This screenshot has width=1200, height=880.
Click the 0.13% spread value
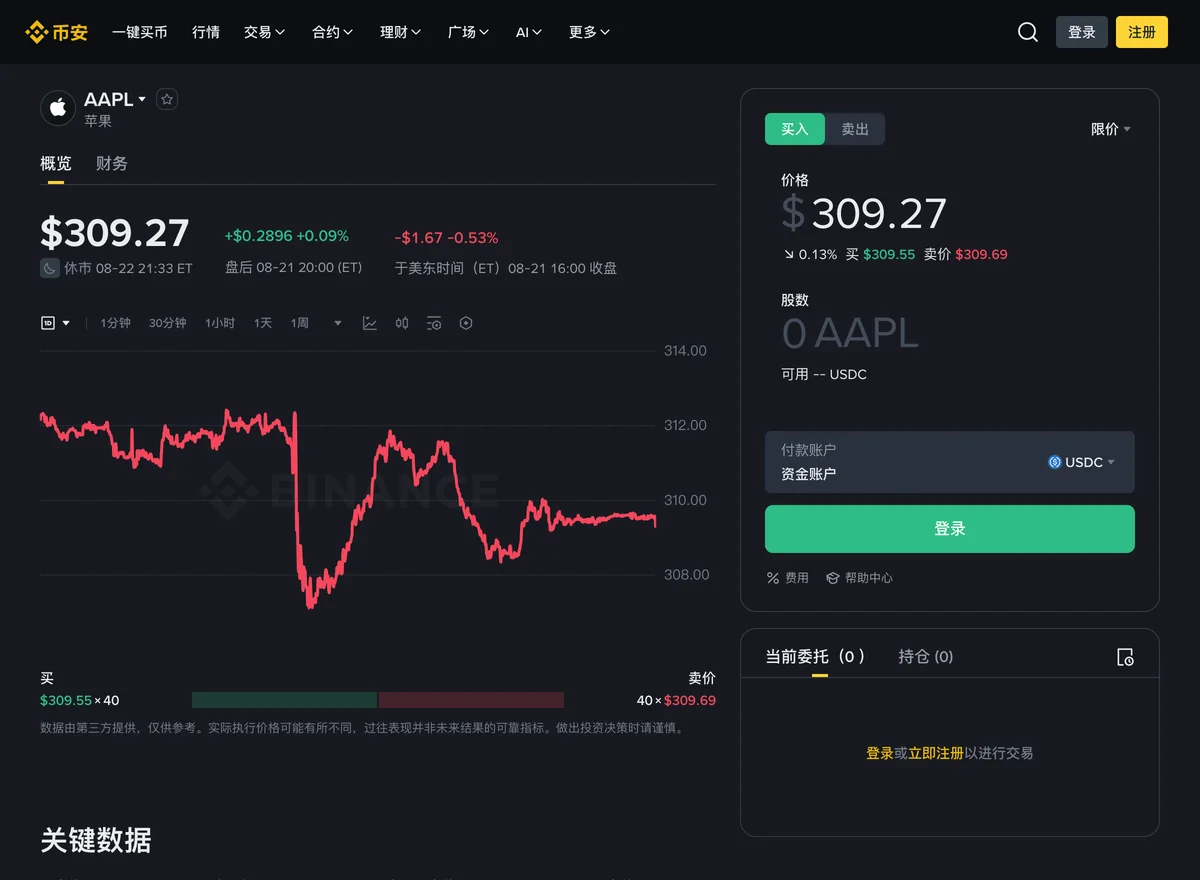click(818, 255)
